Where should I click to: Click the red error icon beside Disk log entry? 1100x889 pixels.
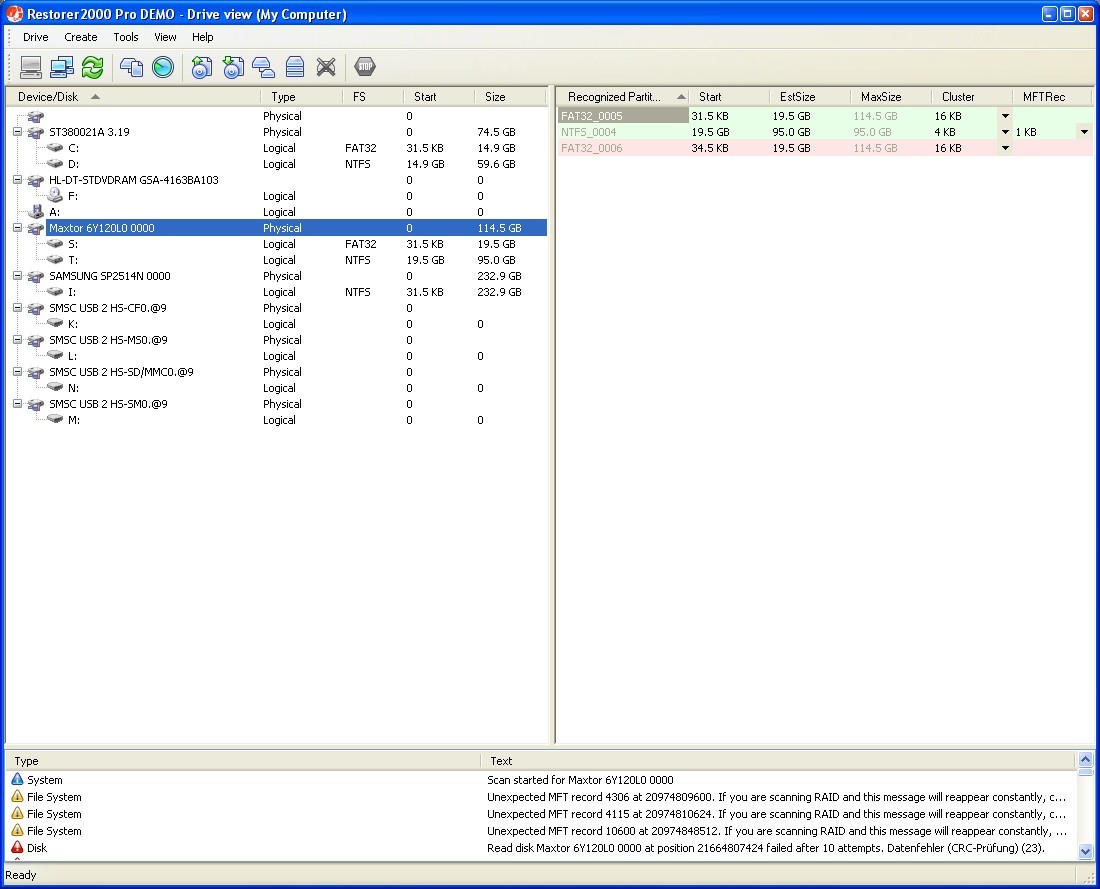click(x=17, y=848)
